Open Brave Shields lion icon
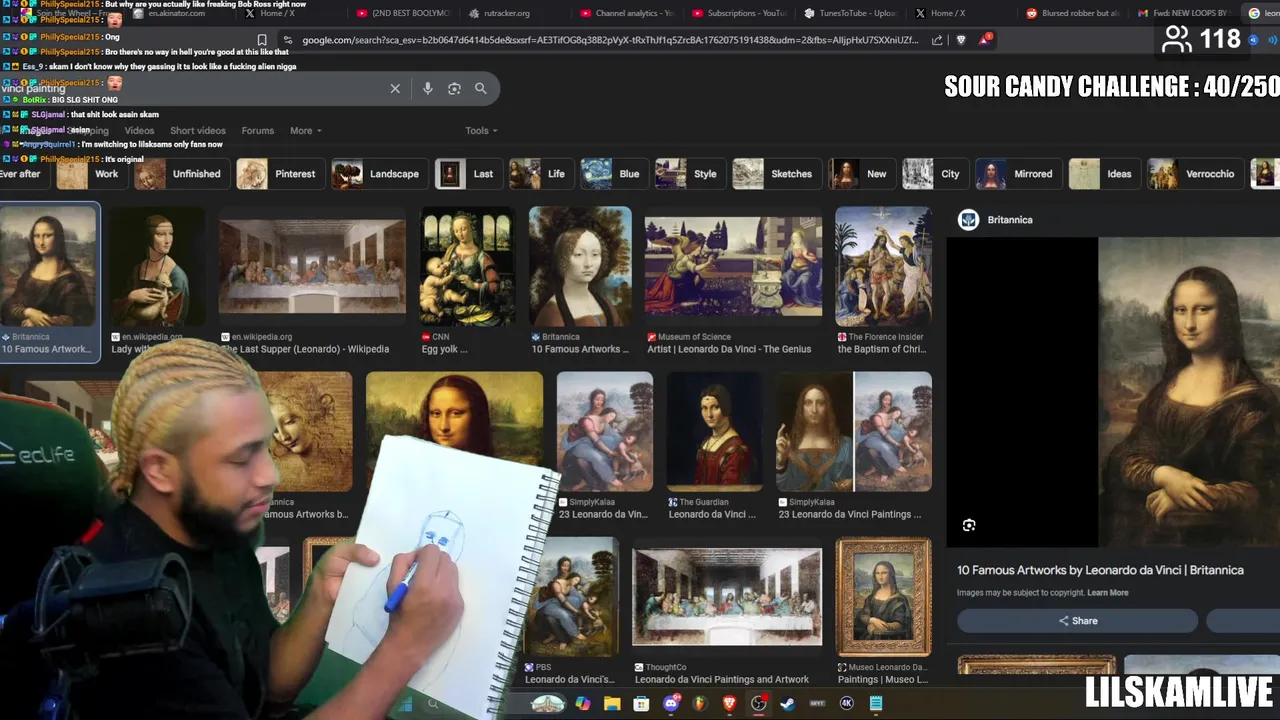The width and height of the screenshot is (1280, 720). 961,40
